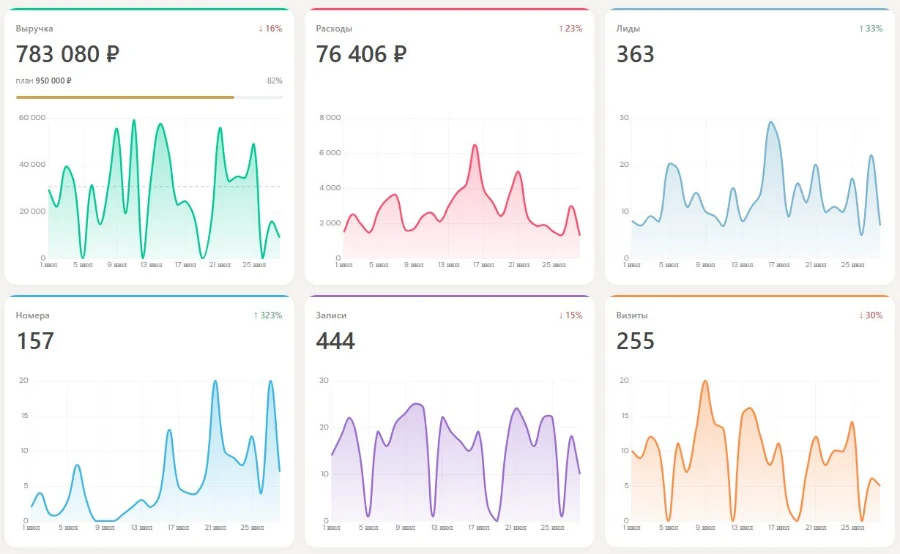Click the 60 000 axis label on Выручка chart
The width and height of the screenshot is (900, 554).
click(32, 118)
